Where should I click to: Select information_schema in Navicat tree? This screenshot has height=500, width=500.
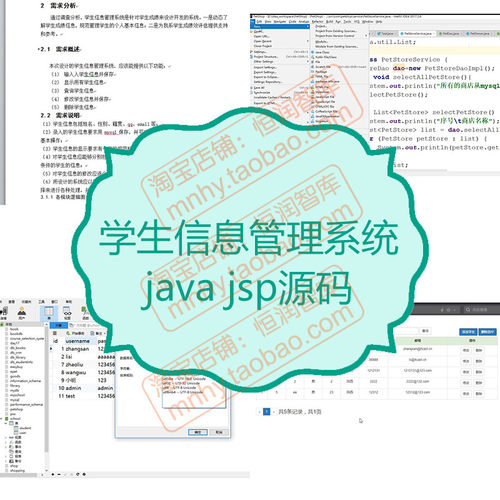click(x=25, y=381)
